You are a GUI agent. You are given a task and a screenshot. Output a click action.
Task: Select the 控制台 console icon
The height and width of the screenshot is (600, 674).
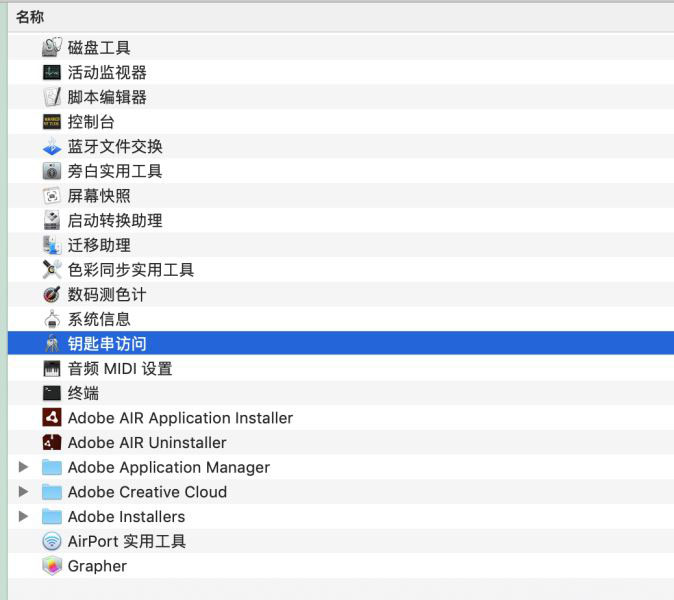point(52,122)
